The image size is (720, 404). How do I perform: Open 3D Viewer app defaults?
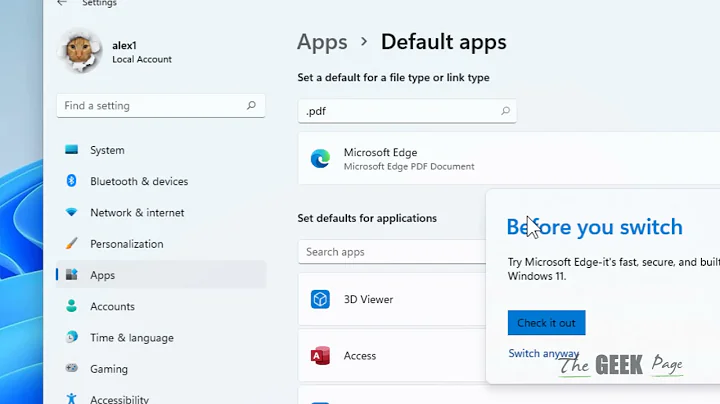(x=392, y=299)
